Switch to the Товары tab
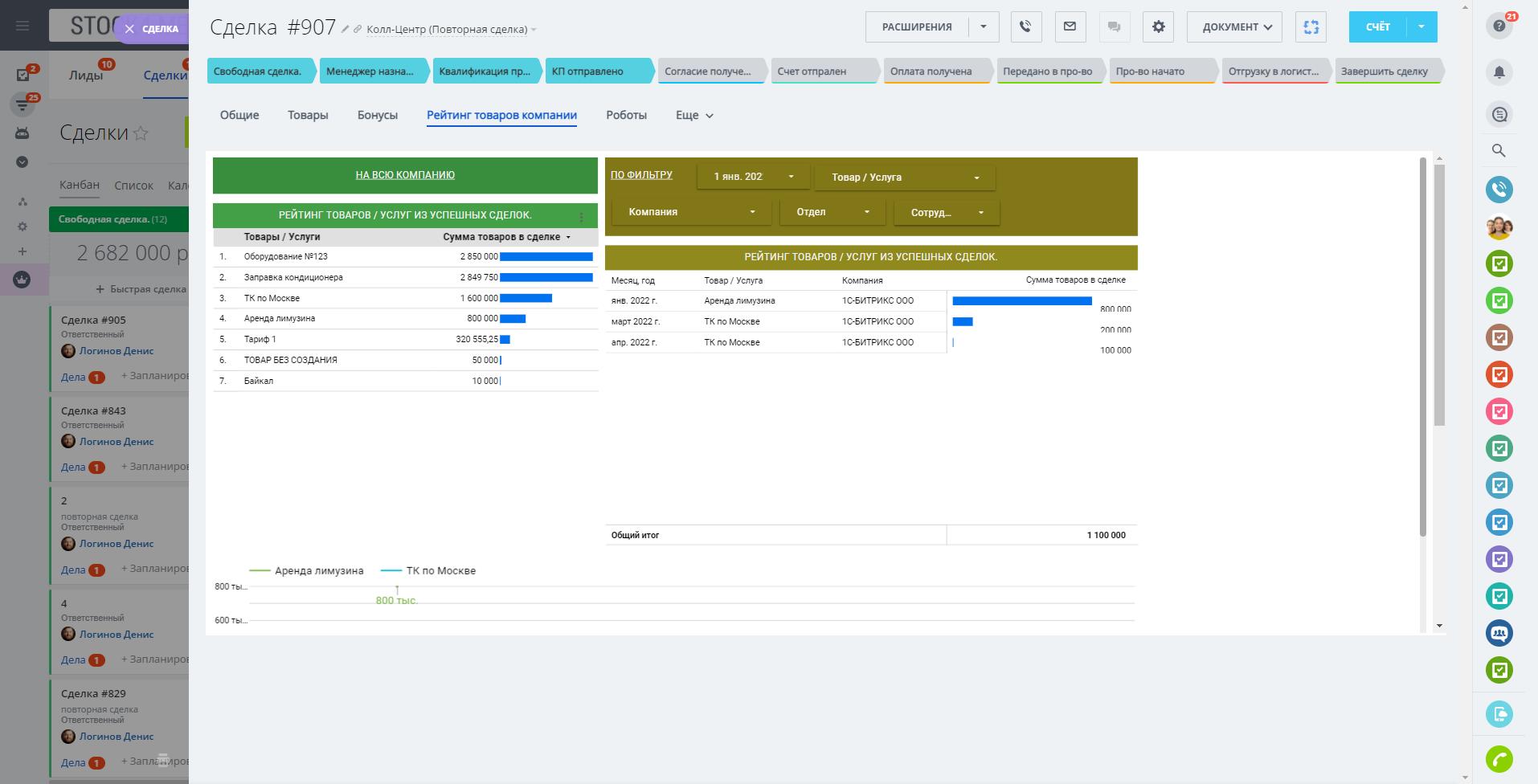The image size is (1538, 784). click(x=308, y=115)
